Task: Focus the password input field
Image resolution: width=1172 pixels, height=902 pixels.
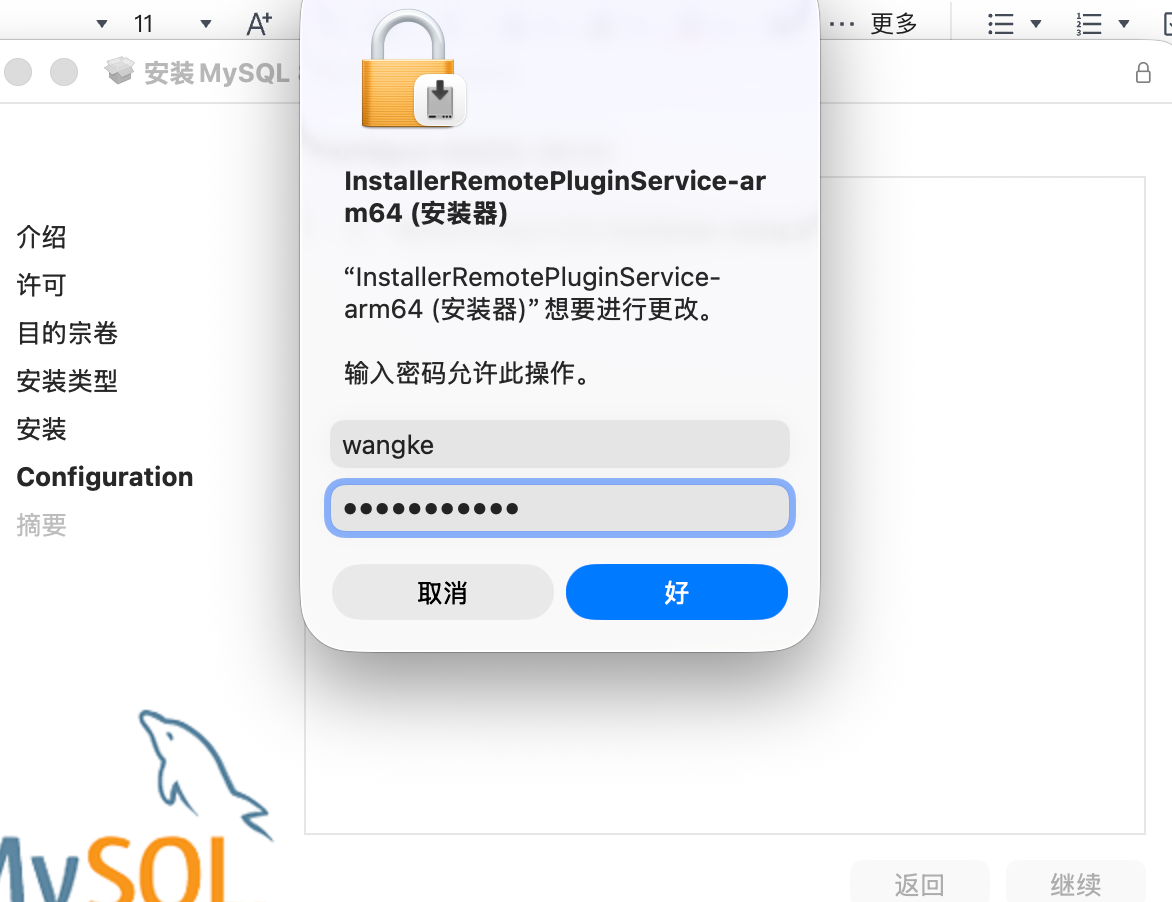Action: click(x=560, y=508)
